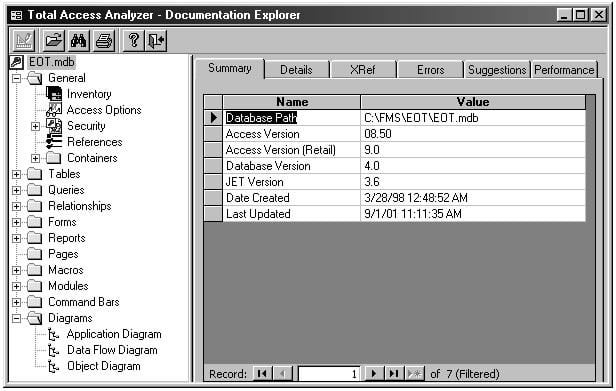This screenshot has width=616, height=391.
Task: Expand the Tables node
Action: point(16,174)
